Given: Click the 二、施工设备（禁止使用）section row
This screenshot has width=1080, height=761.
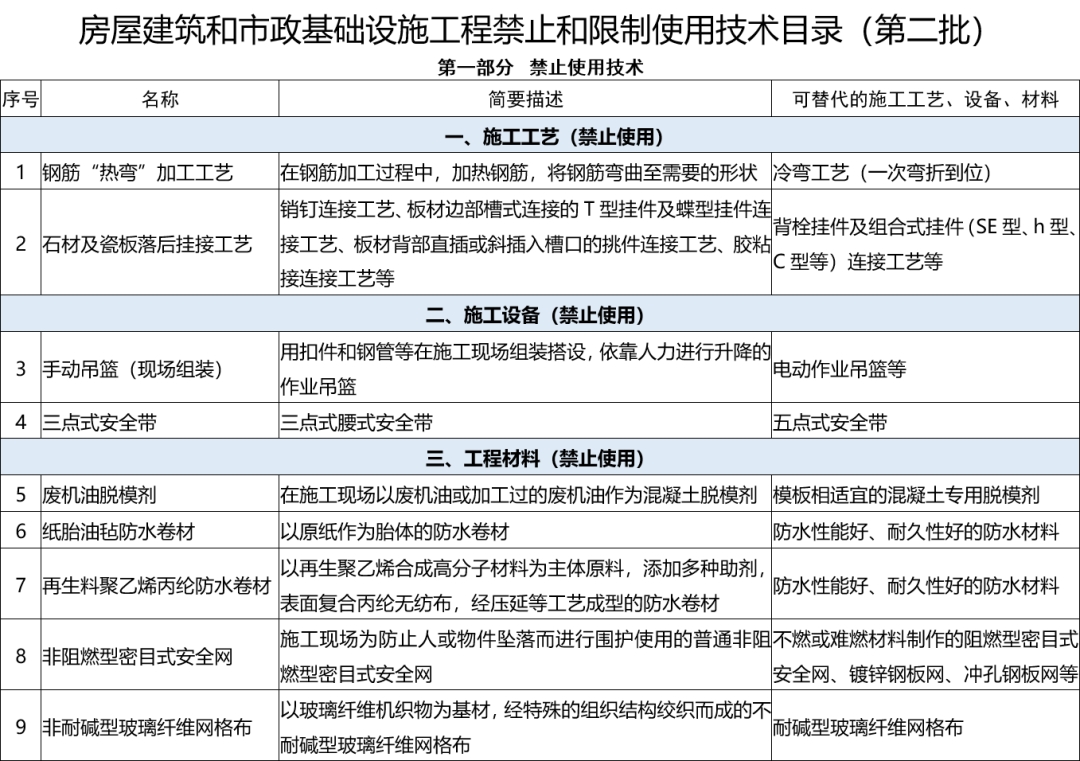Looking at the screenshot, I should [540, 316].
